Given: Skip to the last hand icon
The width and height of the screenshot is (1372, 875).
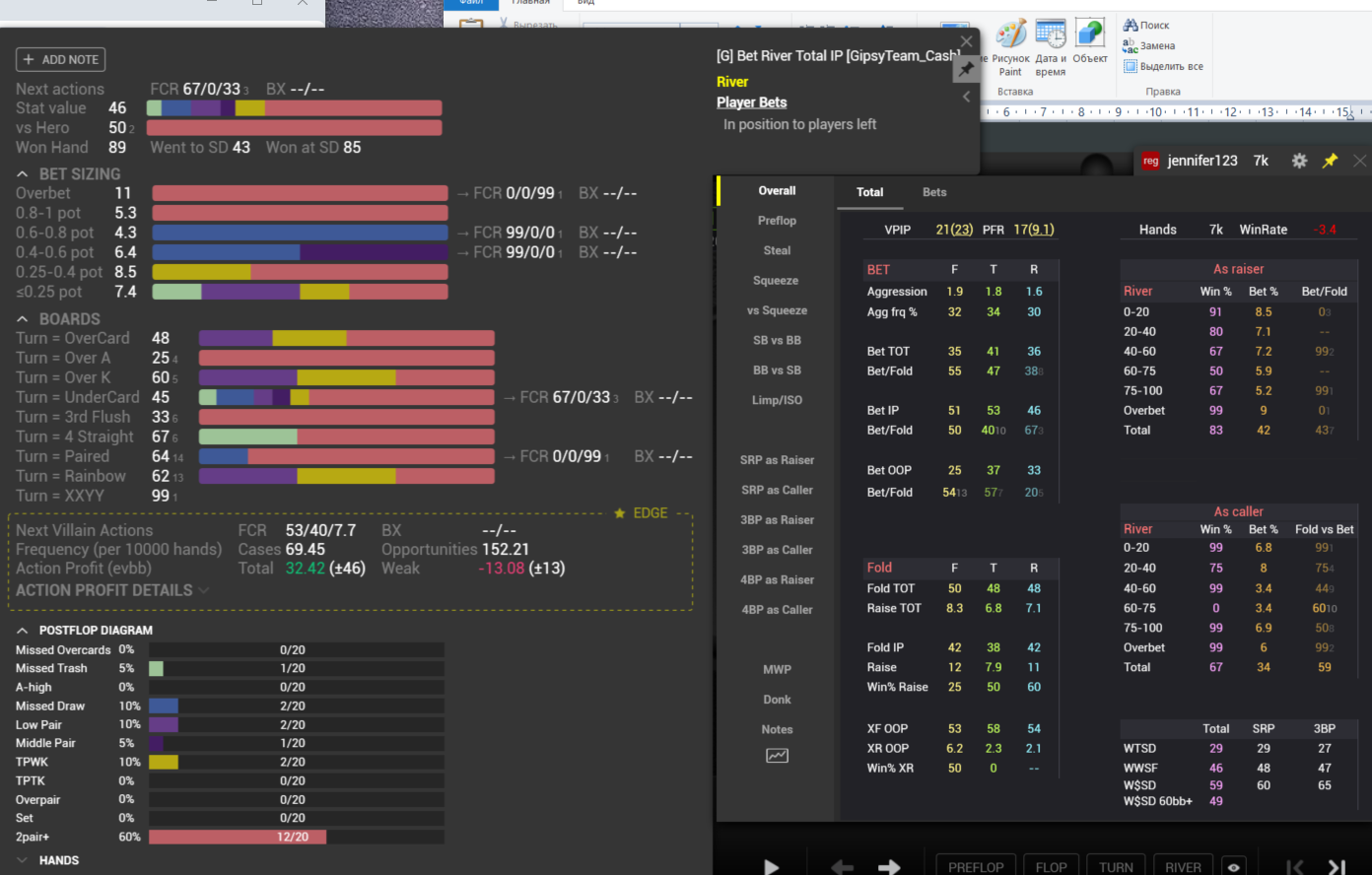Looking at the screenshot, I should [1337, 867].
